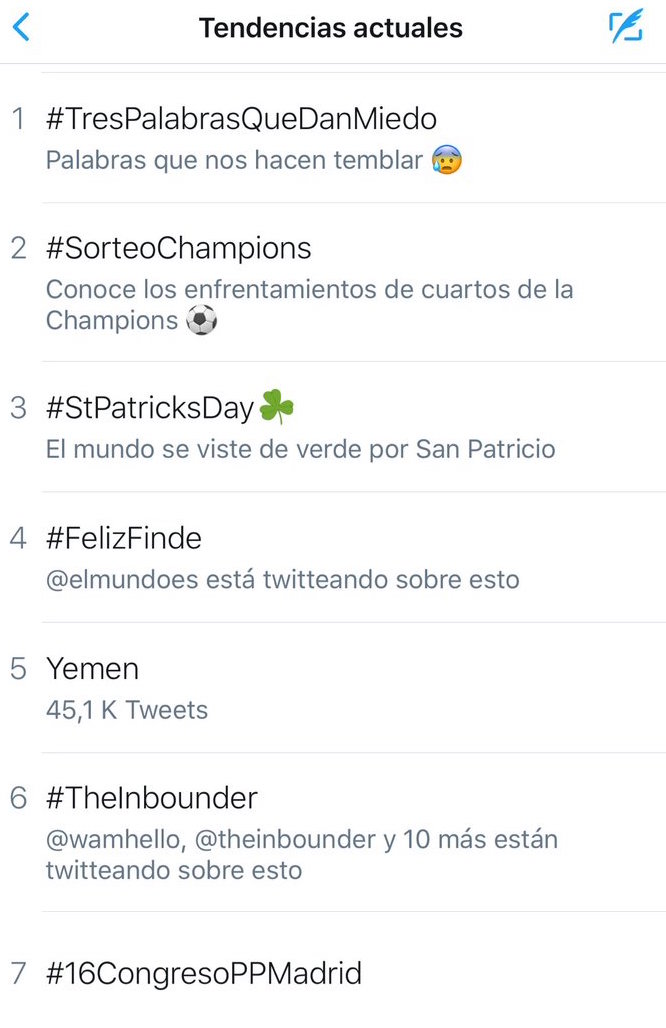
Task: Open the #TheInbounder hashtag
Action: (x=151, y=798)
